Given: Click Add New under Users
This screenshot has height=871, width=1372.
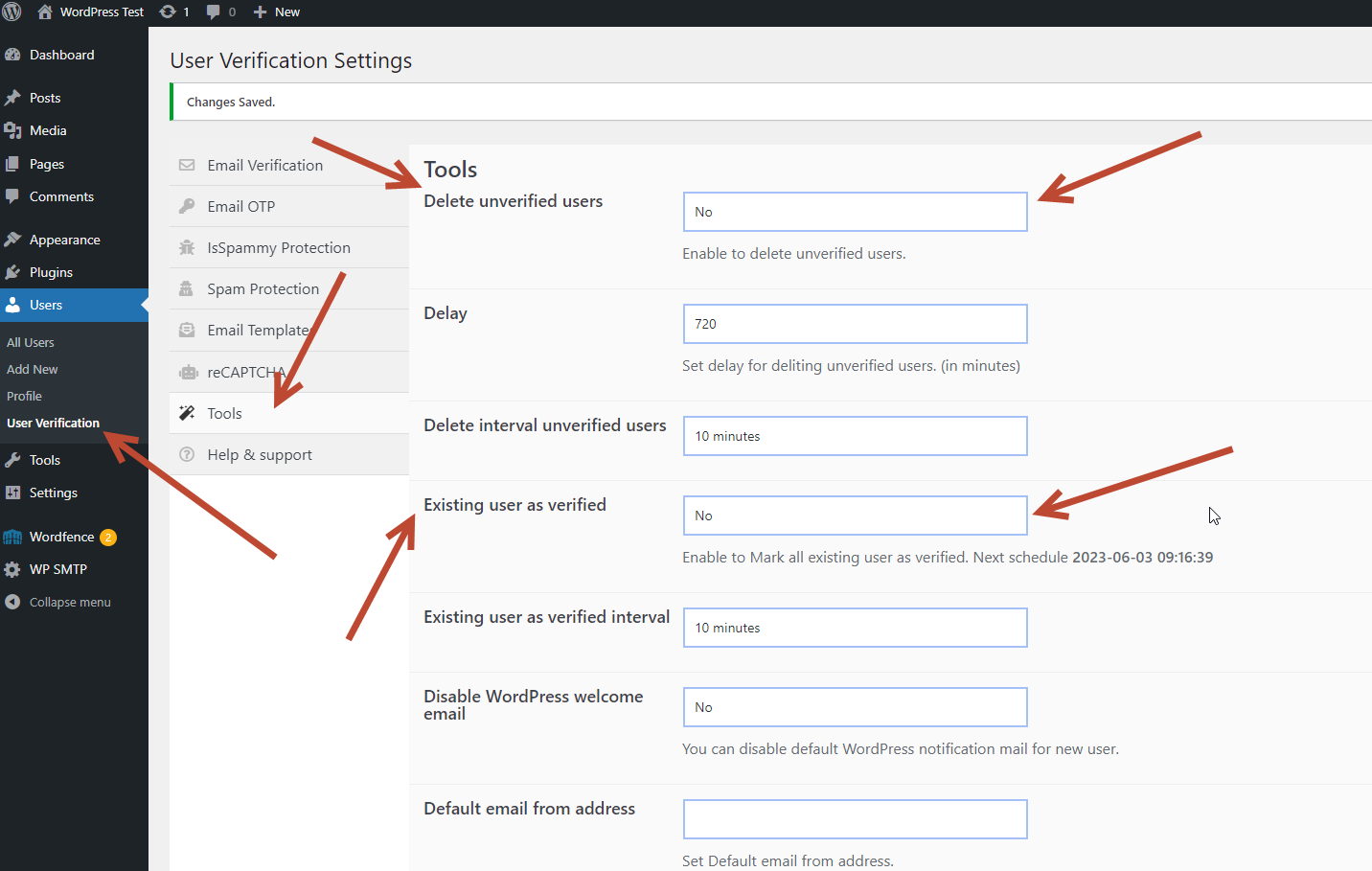Looking at the screenshot, I should coord(33,369).
